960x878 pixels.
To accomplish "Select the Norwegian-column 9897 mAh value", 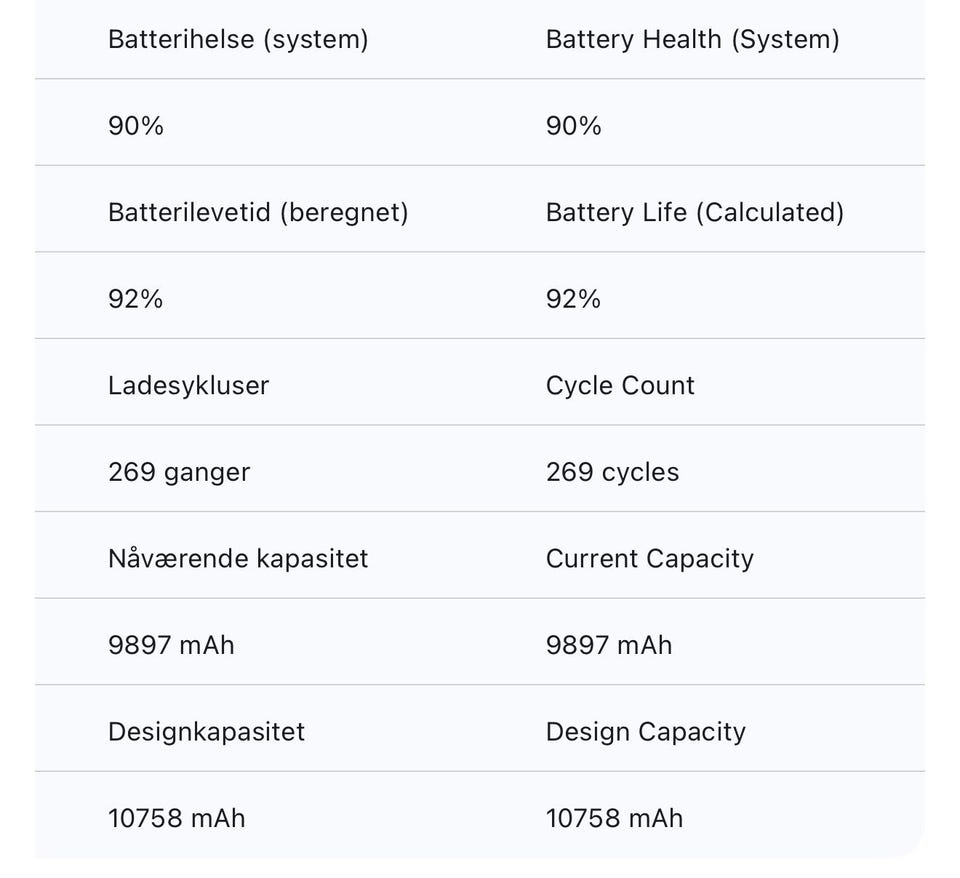I will (x=171, y=645).
